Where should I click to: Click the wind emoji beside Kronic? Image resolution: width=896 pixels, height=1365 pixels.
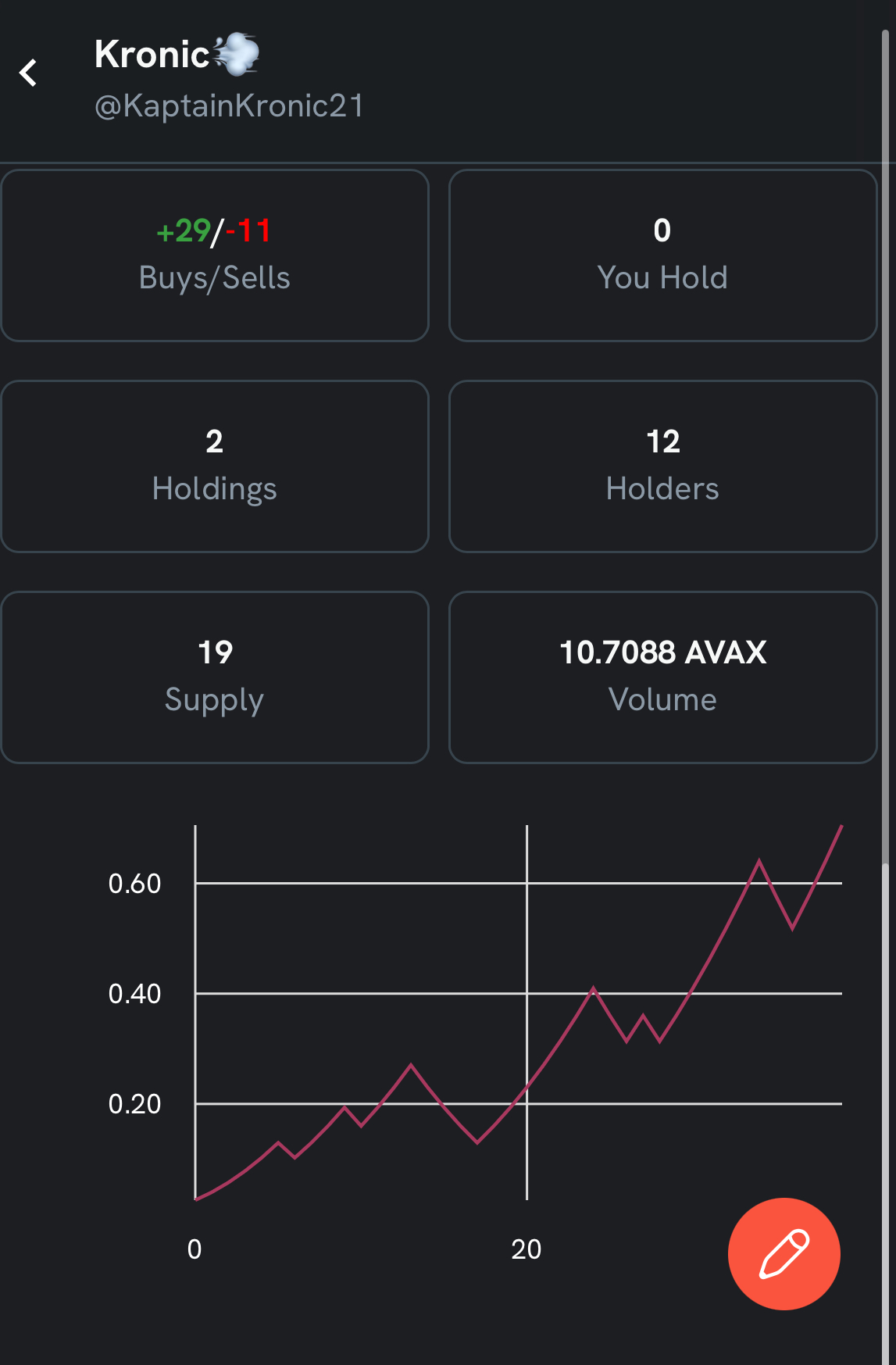coord(236,54)
